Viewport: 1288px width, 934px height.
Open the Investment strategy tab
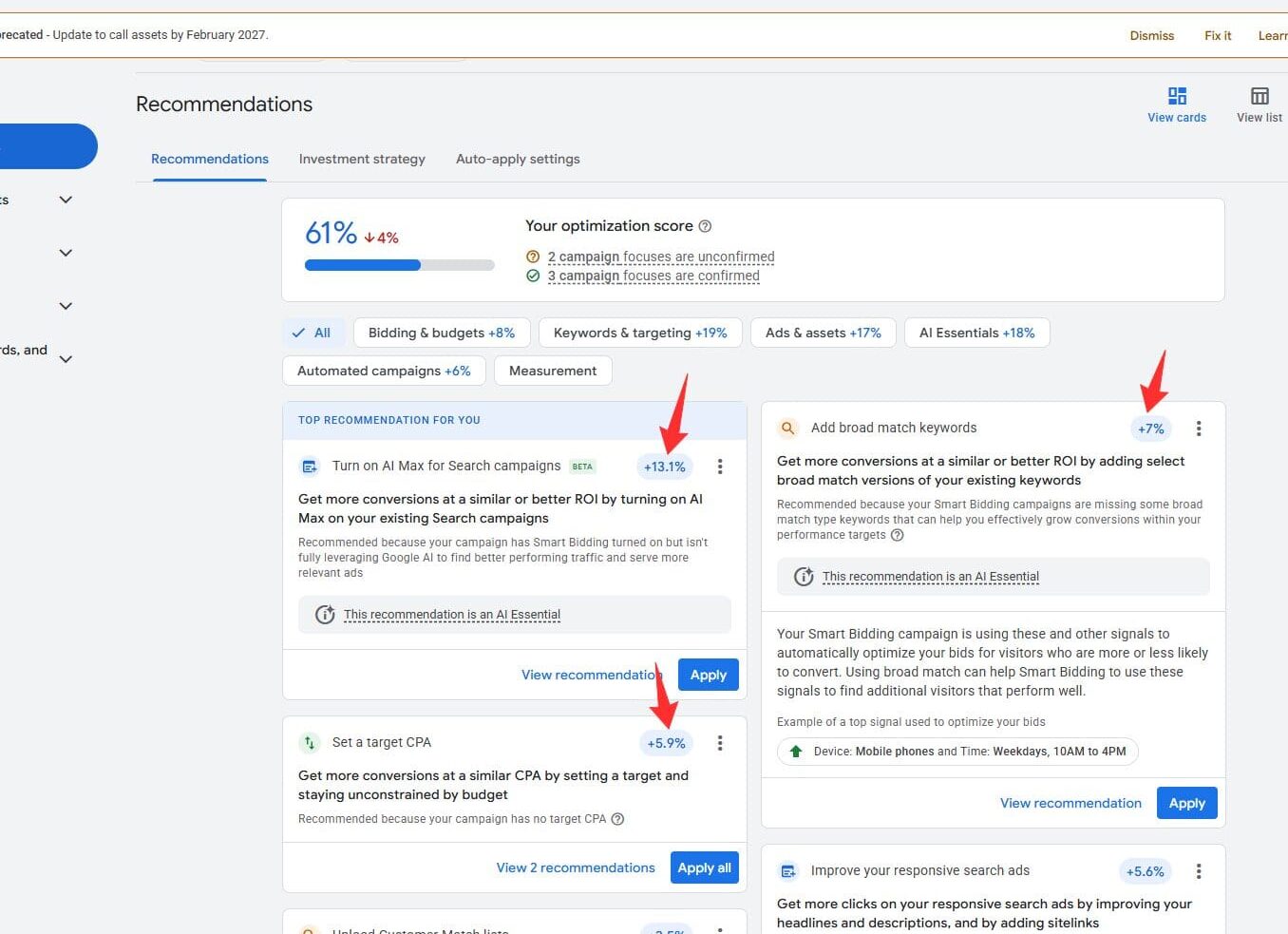(x=362, y=159)
